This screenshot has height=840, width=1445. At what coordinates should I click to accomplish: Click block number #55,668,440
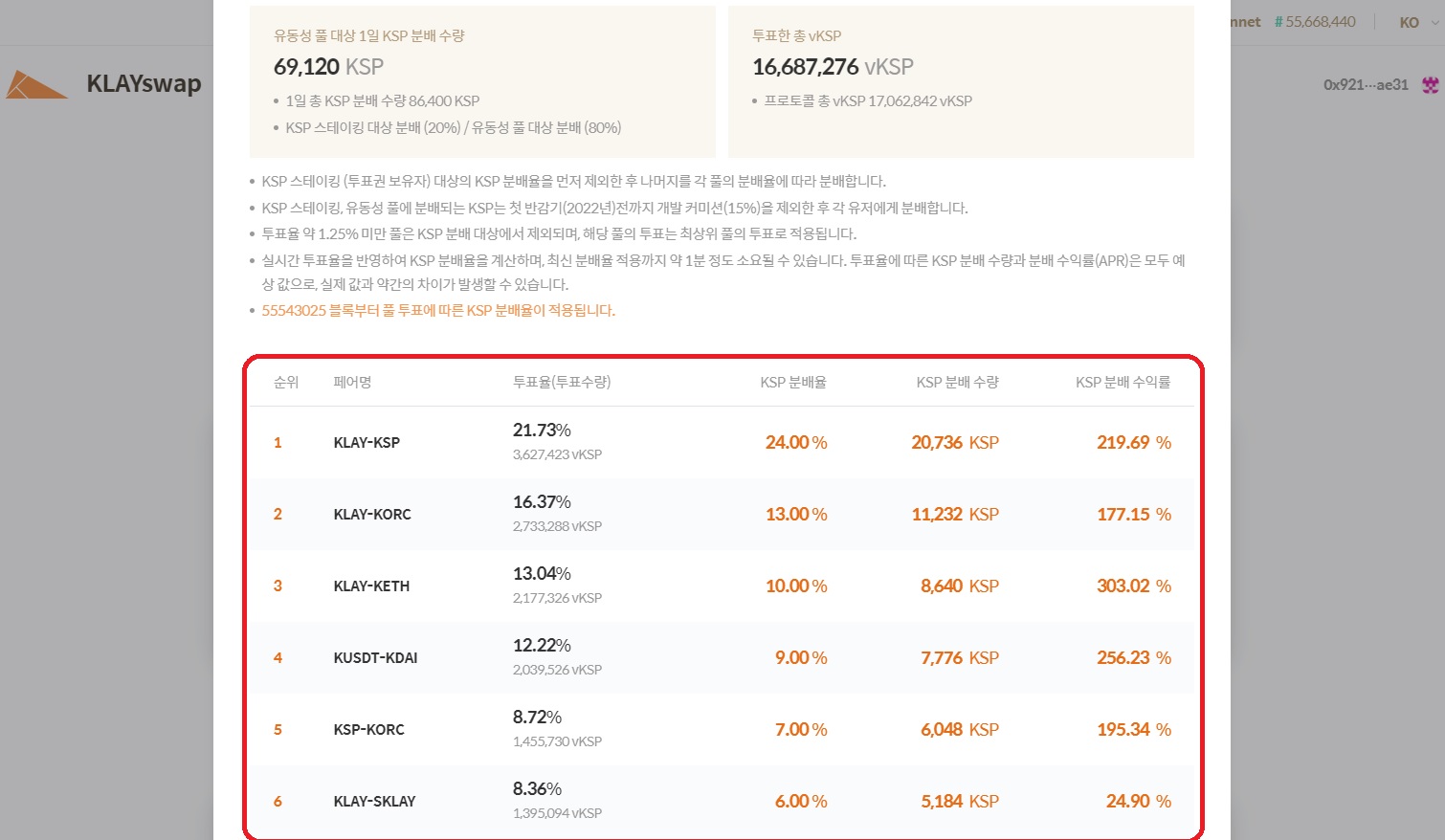coord(1315,22)
